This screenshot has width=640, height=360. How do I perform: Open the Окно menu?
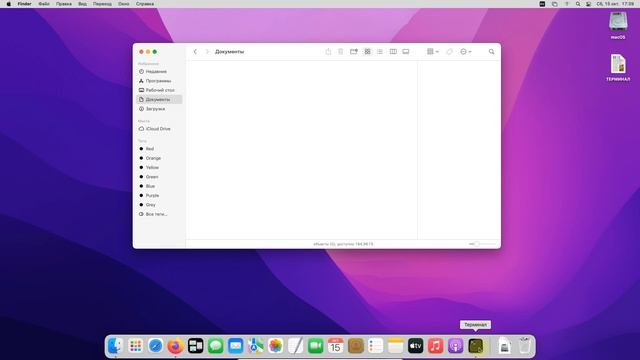pos(124,4)
